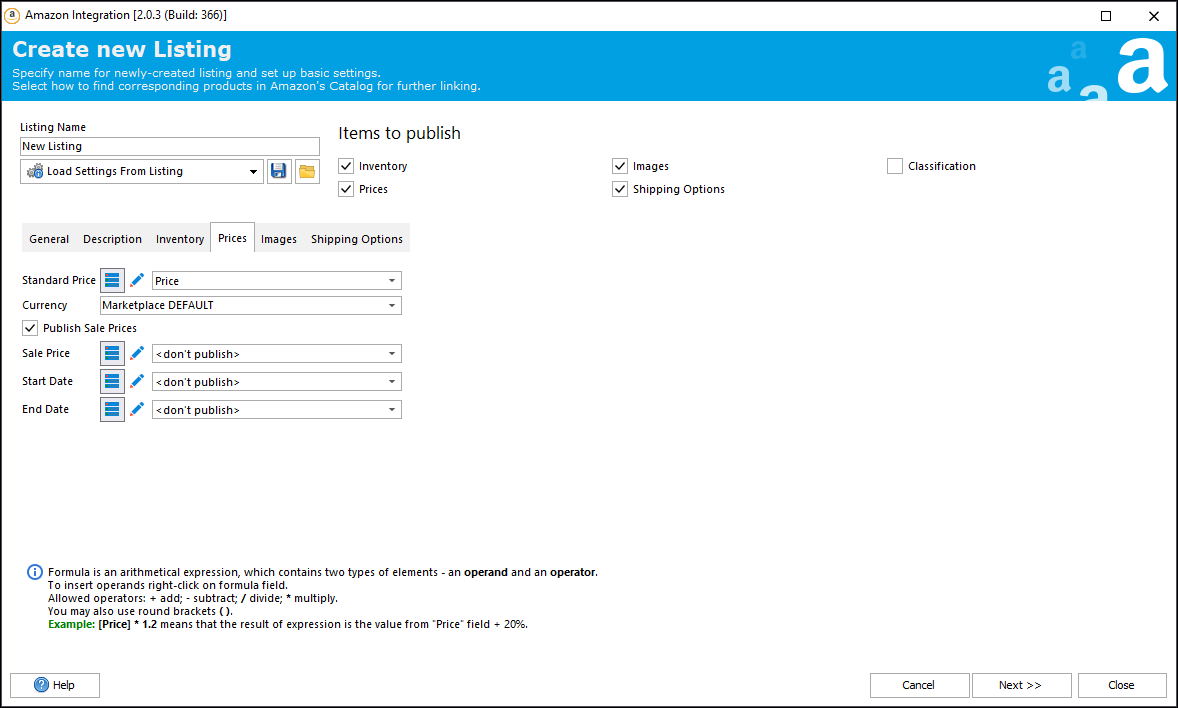
Task: Uncheck the Shipping Options checkbox
Action: [620, 189]
